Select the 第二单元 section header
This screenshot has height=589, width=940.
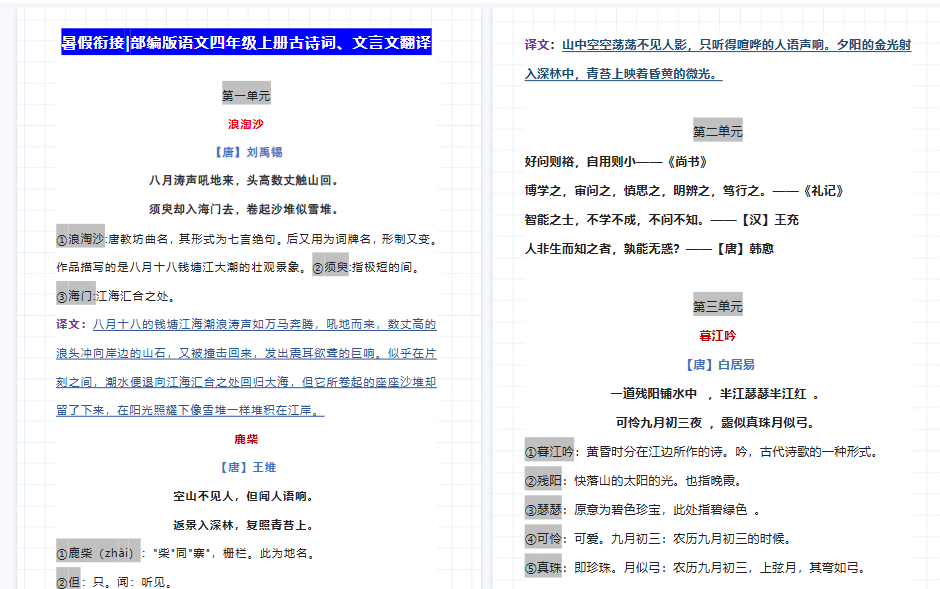[716, 129]
